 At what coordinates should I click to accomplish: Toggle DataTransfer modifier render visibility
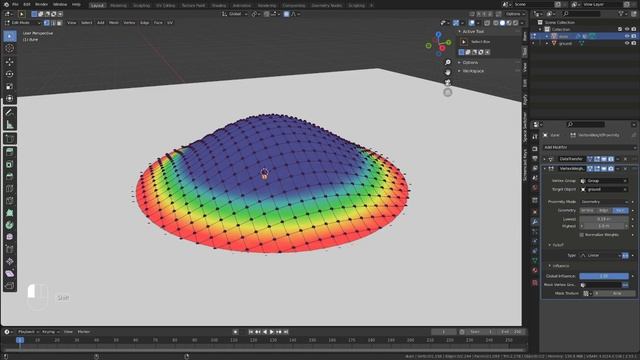pyautogui.click(x=611, y=159)
